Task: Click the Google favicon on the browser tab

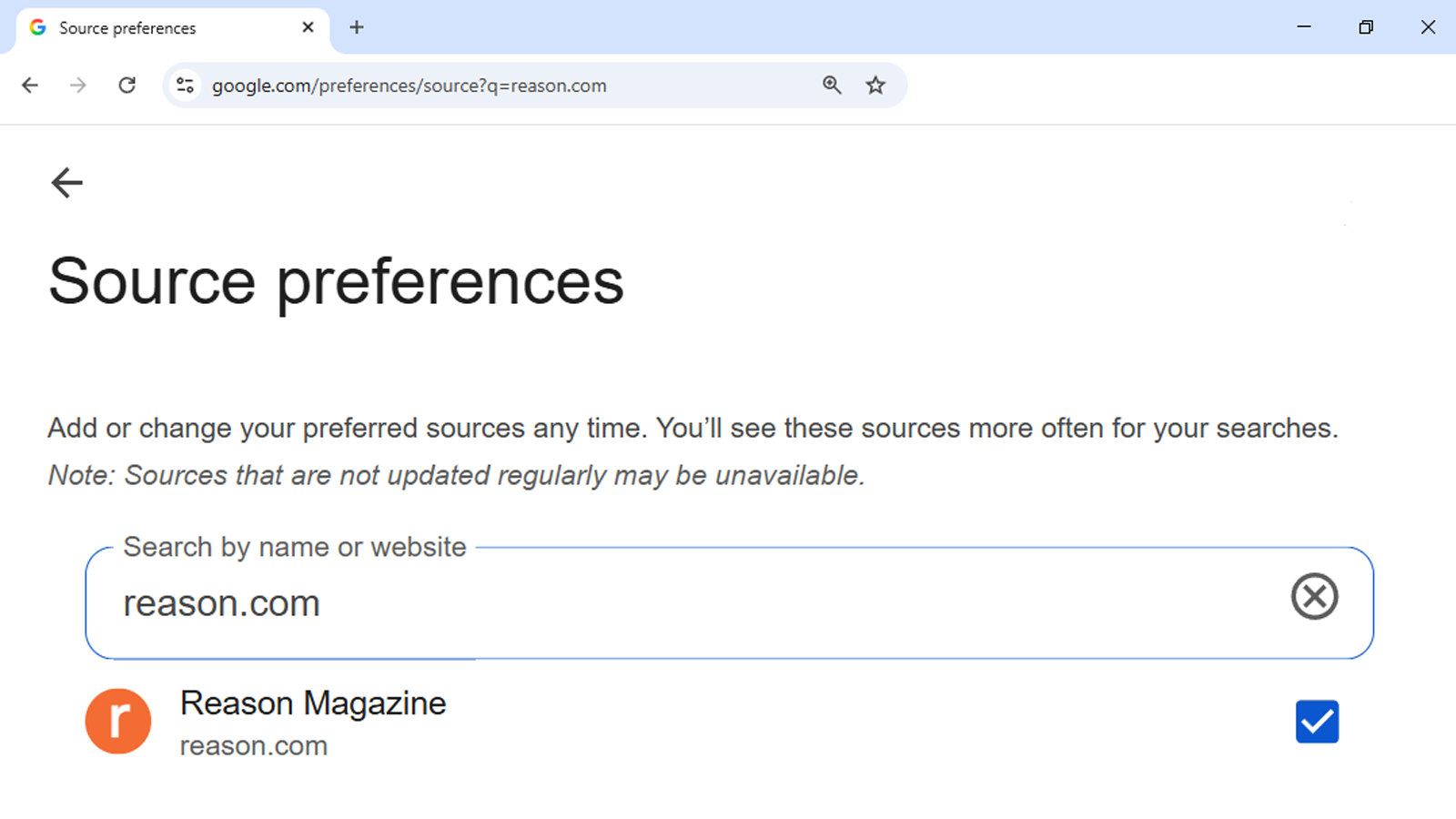Action: (37, 27)
